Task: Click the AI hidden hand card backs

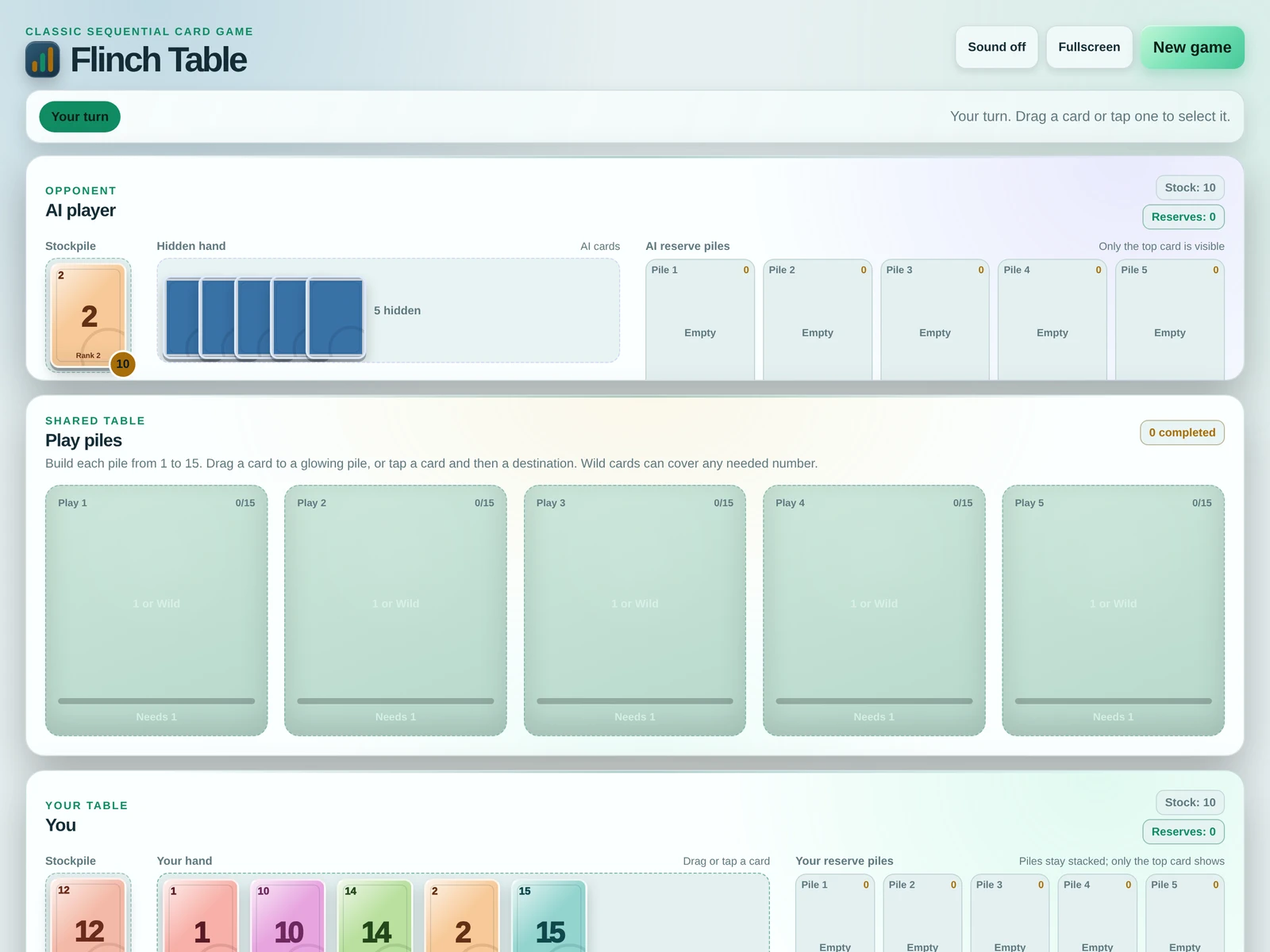Action: 264,317
